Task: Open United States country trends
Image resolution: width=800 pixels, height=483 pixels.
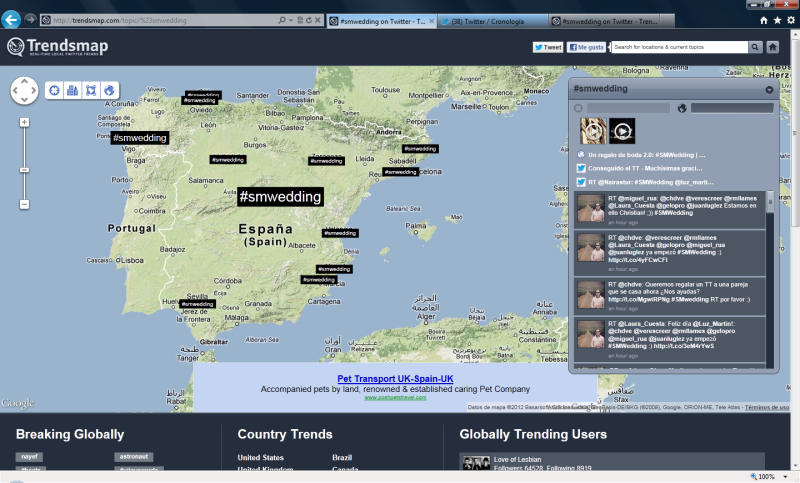Action: 261,457
